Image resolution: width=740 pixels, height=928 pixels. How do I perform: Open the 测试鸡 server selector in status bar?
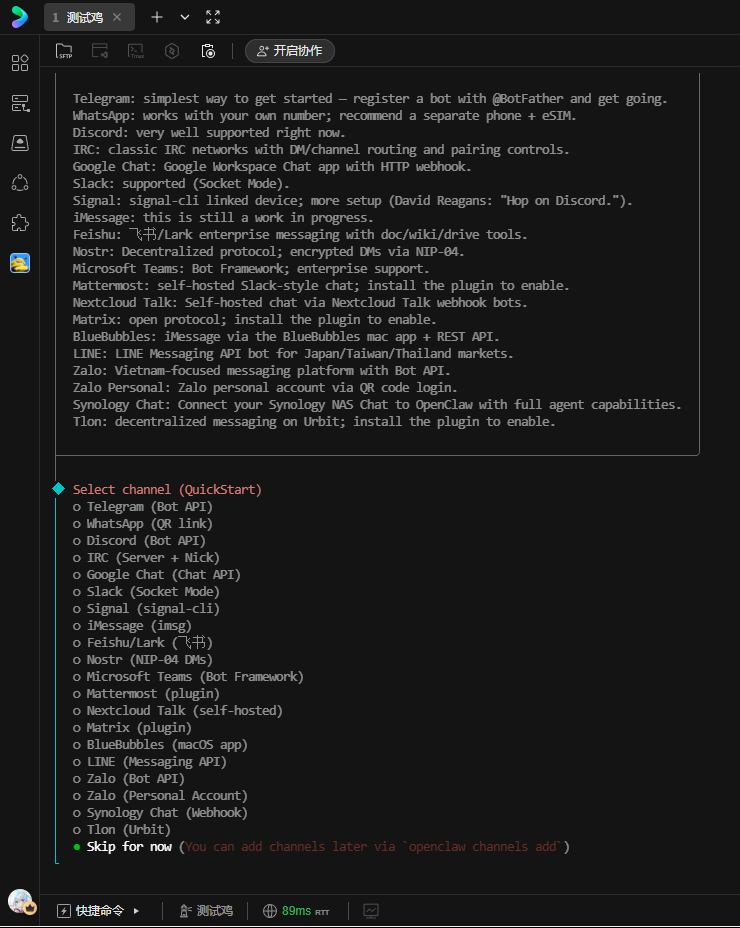[206, 911]
